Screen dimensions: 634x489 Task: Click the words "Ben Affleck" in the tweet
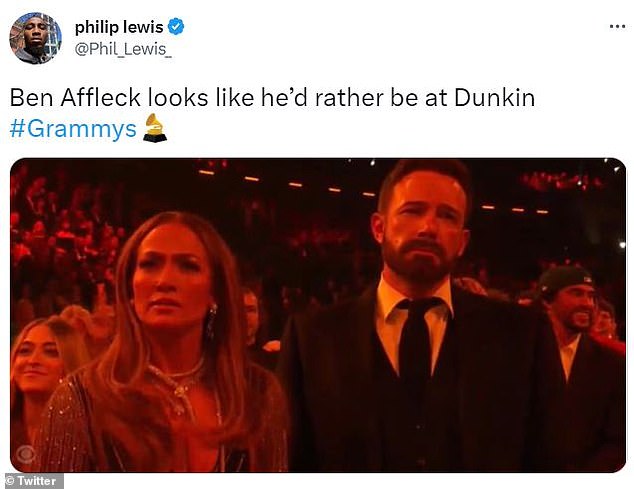[x=72, y=100]
